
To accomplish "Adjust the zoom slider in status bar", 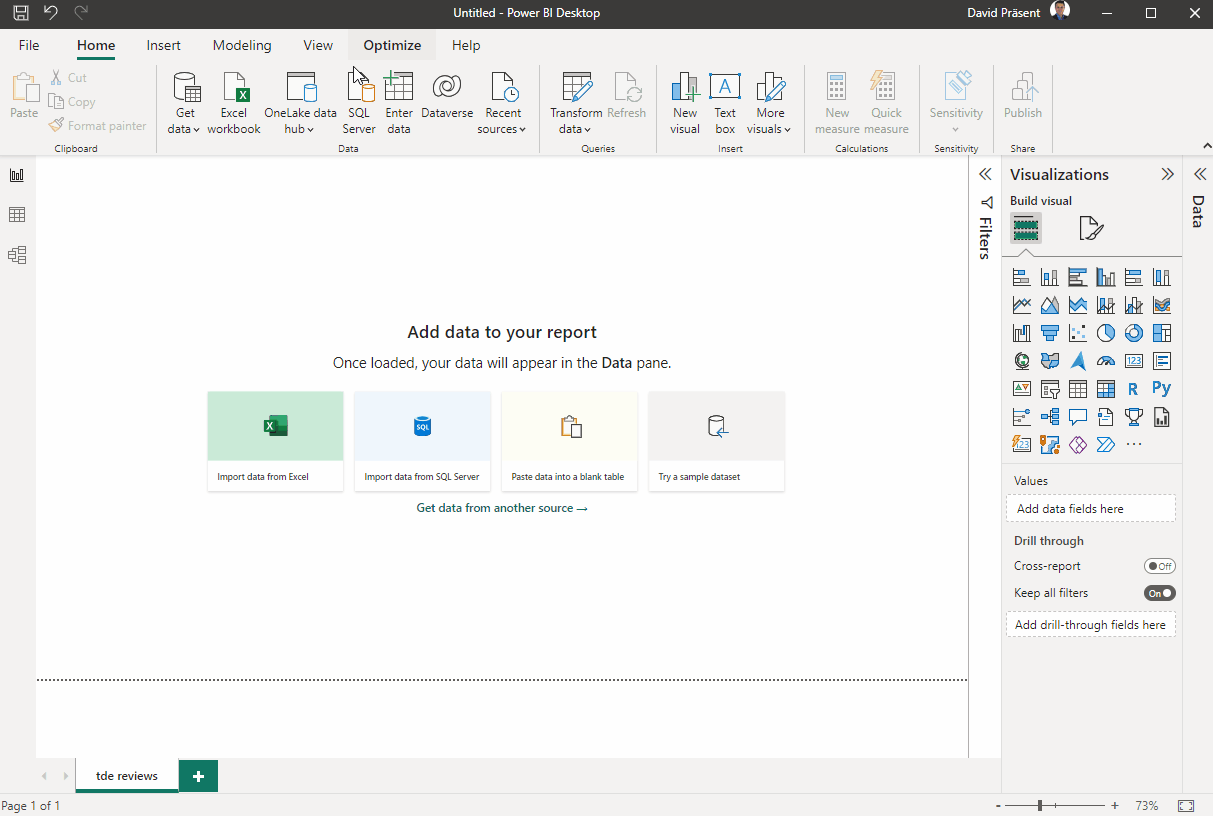I will [x=1041, y=805].
